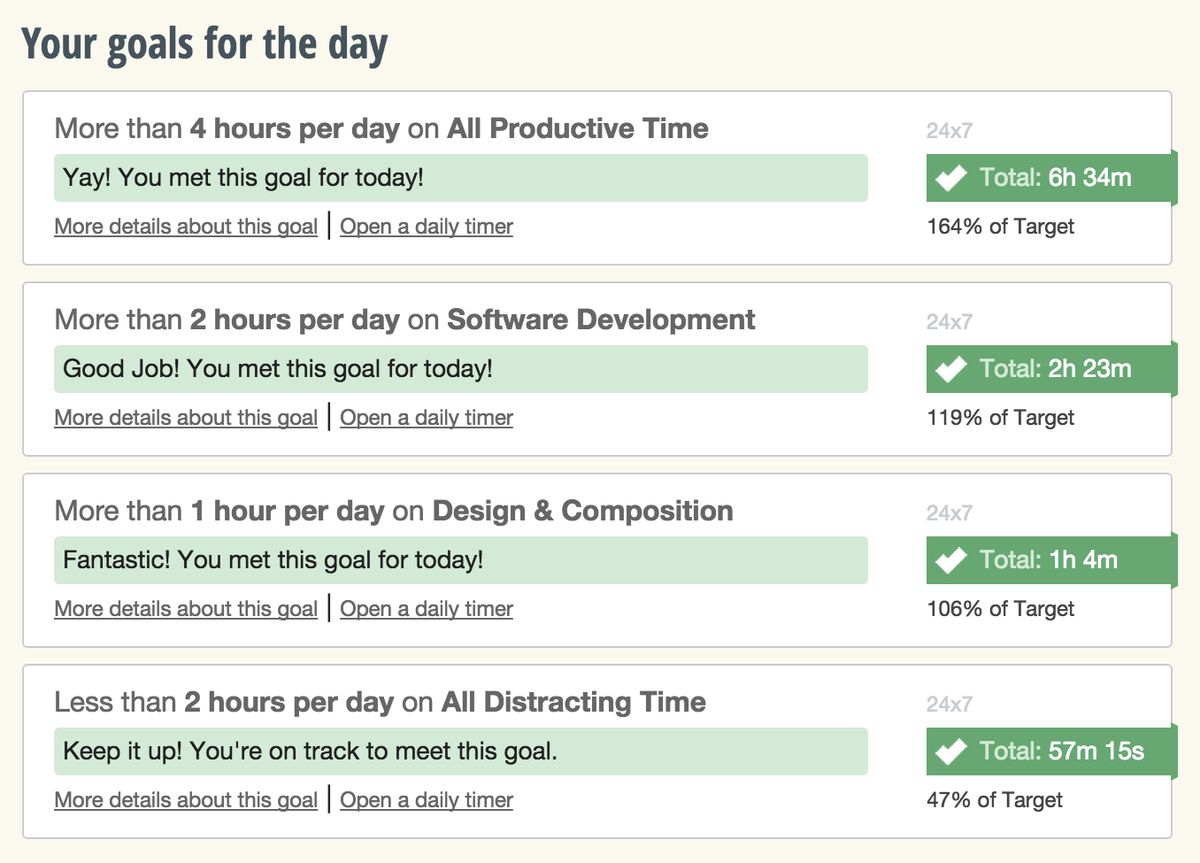Image resolution: width=1200 pixels, height=863 pixels.
Task: Click checkmark icon on All Productive Time total
Action: (951, 178)
